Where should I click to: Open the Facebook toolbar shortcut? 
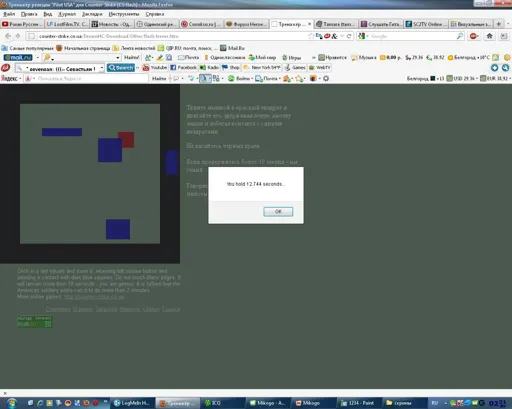coord(183,68)
